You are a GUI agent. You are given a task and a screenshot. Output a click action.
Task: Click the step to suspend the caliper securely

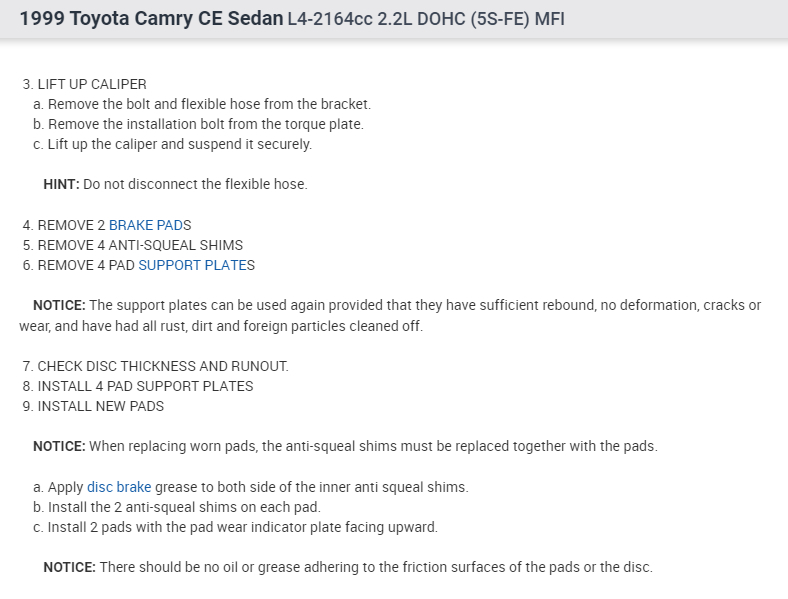[x=179, y=144]
